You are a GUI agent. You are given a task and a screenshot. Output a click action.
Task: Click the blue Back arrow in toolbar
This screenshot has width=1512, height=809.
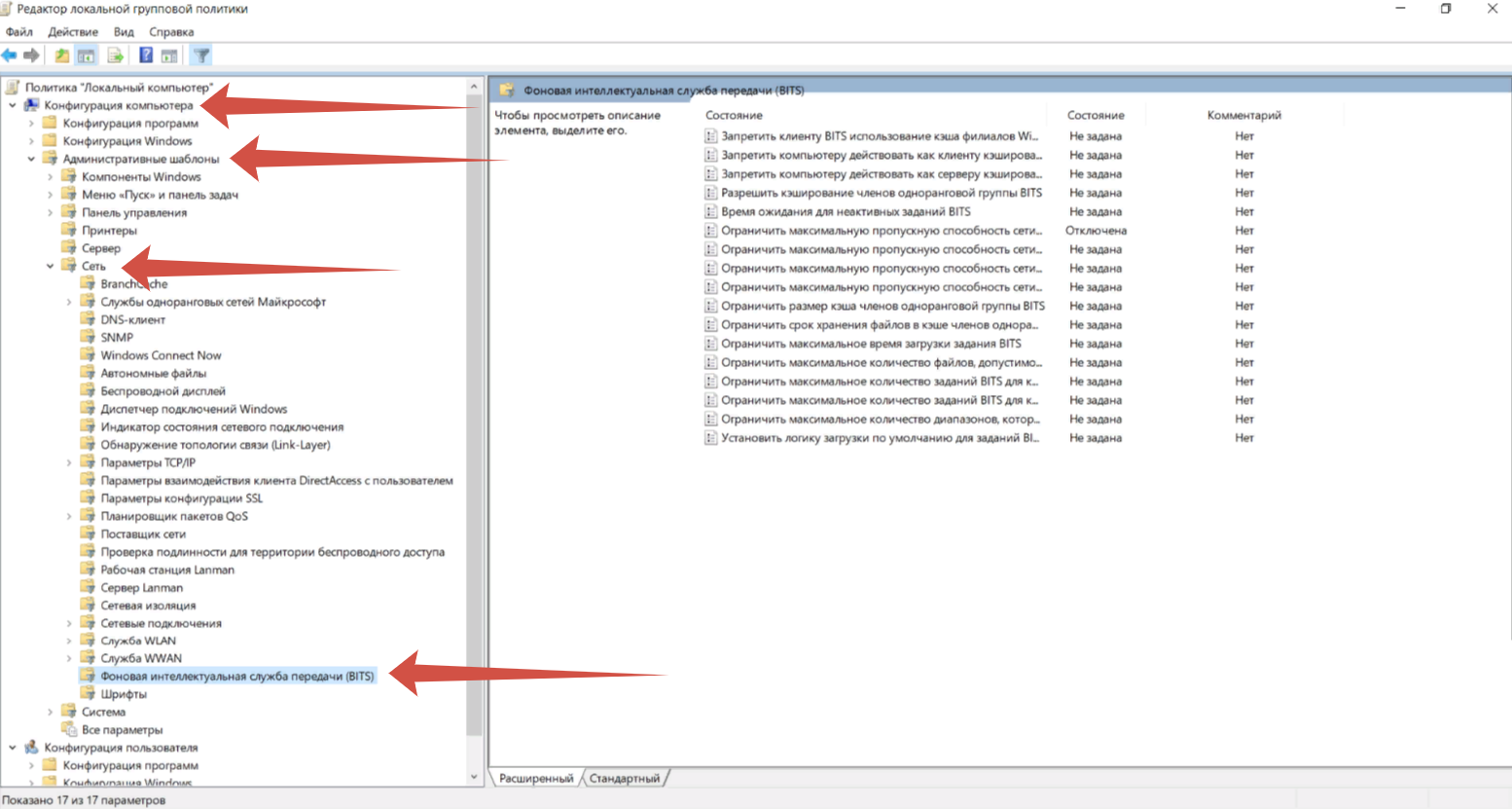pyautogui.click(x=10, y=55)
